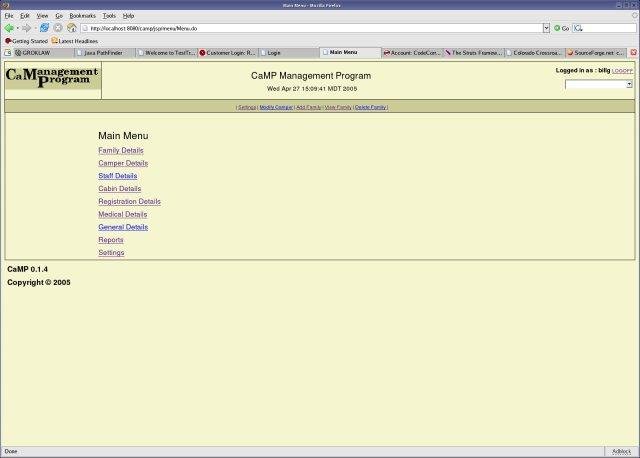Open the Camper Details link
This screenshot has width=640, height=458.
pyautogui.click(x=123, y=163)
